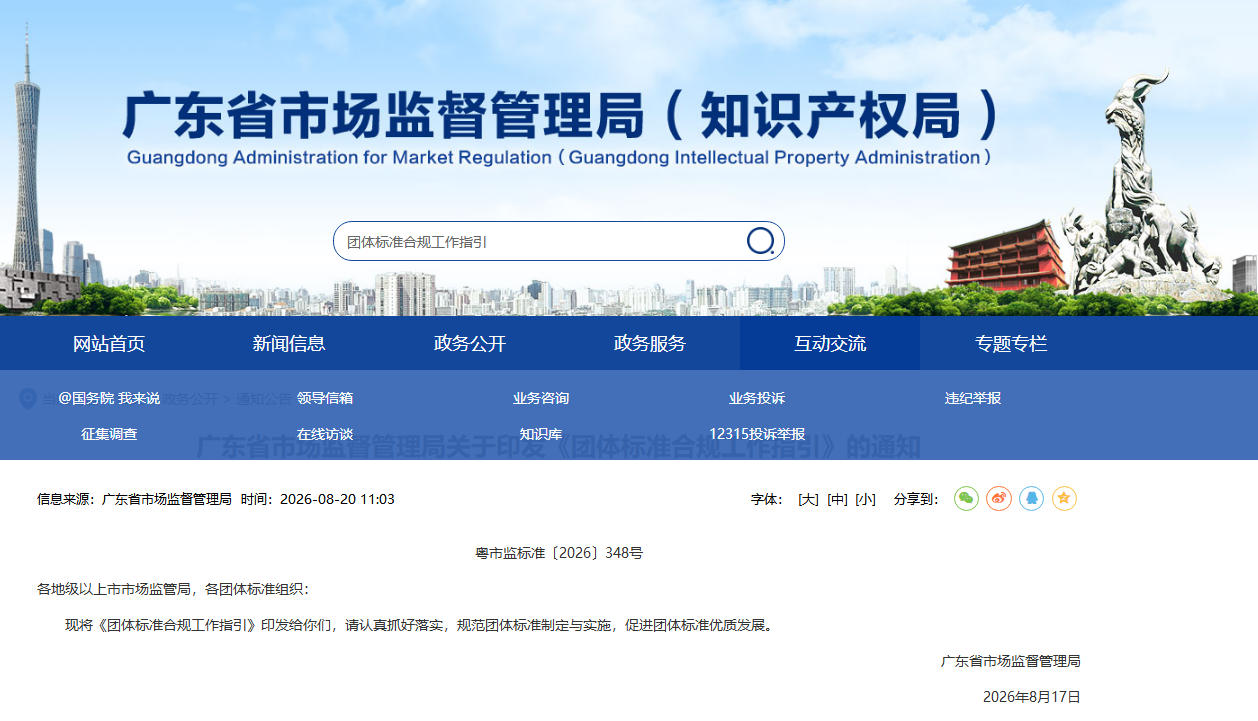Share the notice to Weibo
The image size is (1258, 721).
(999, 498)
